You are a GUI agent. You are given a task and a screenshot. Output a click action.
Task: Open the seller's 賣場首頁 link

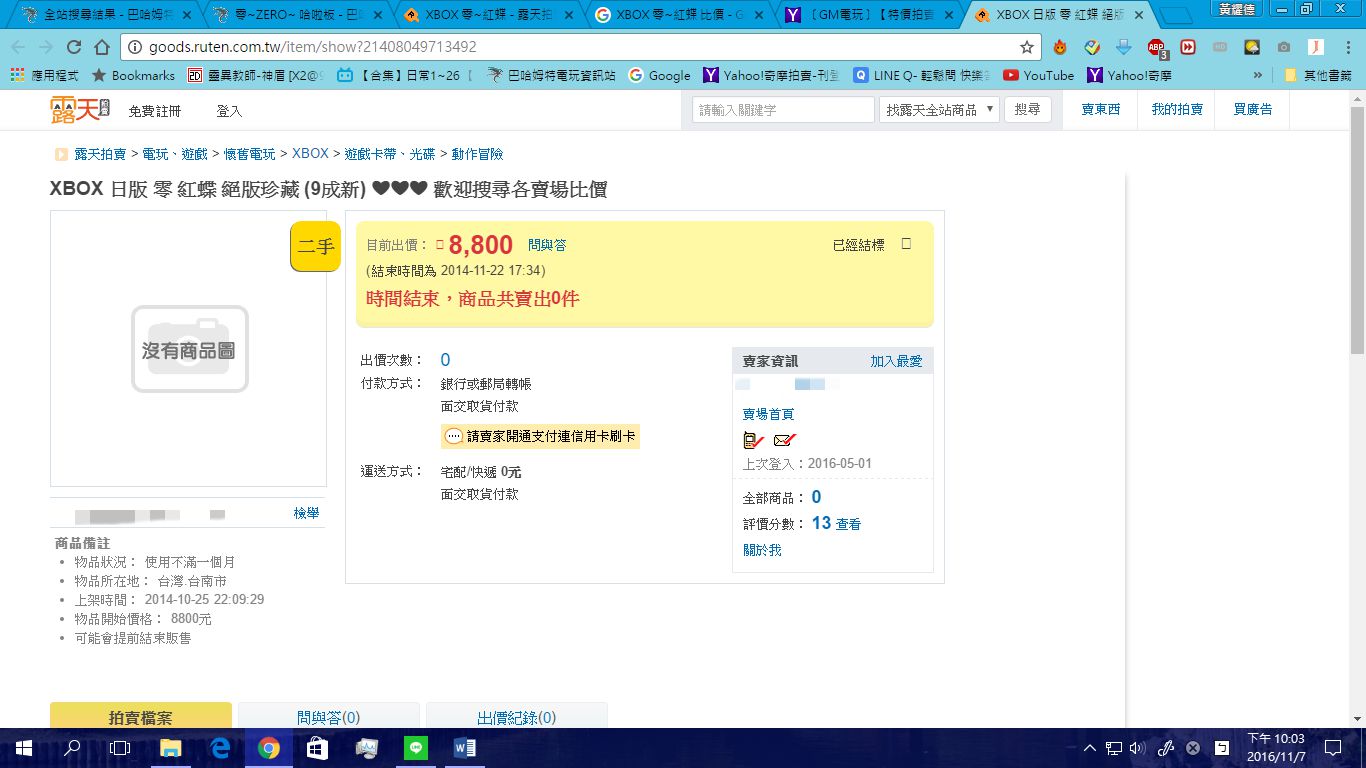(768, 414)
